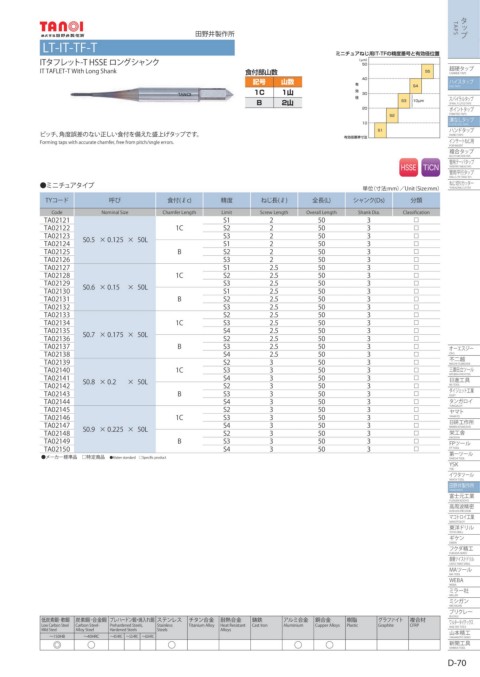
Task: Select code TA02126
Action: tap(57, 259)
